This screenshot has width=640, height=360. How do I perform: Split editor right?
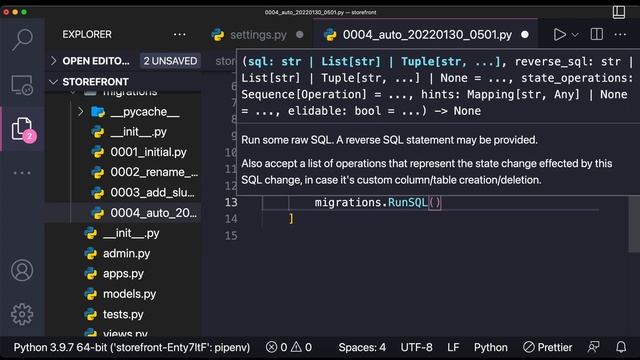click(596, 35)
